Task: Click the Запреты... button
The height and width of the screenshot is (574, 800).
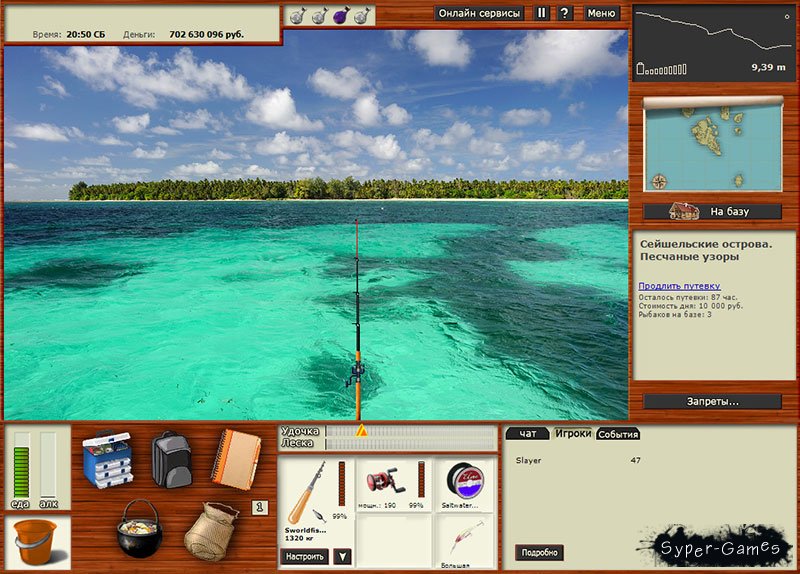Action: tap(712, 402)
